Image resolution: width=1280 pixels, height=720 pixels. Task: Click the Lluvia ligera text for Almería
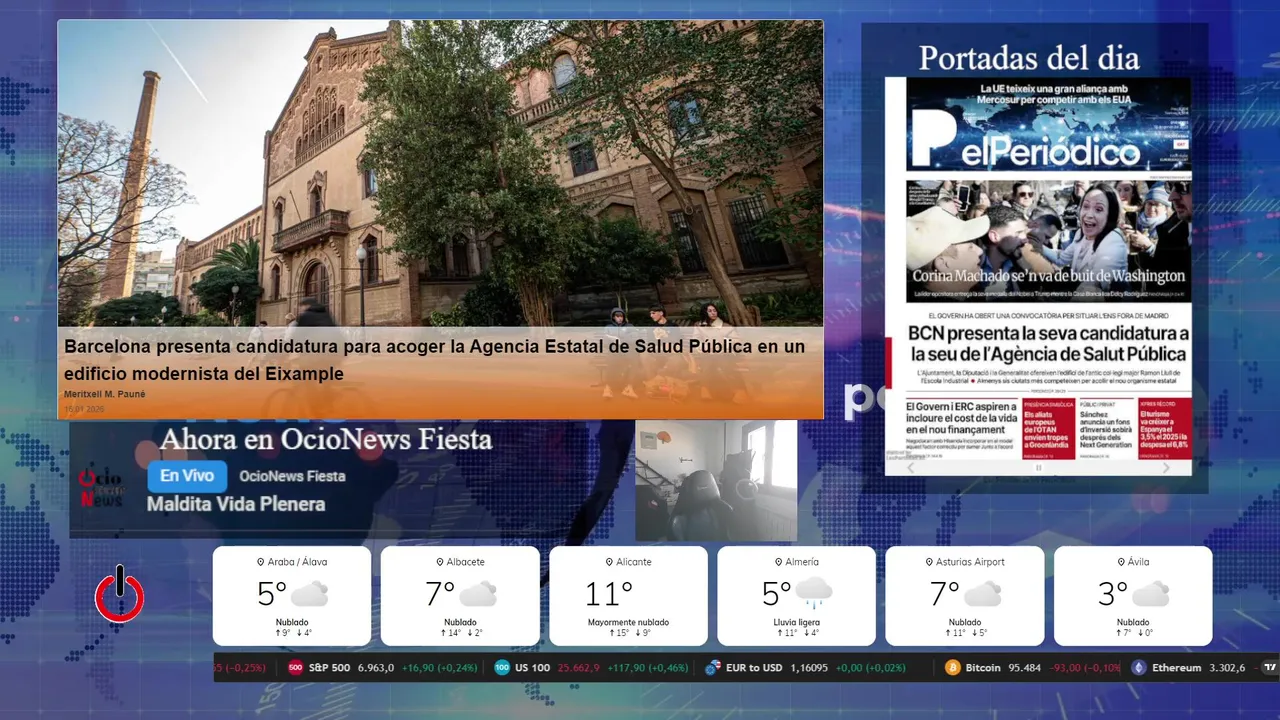pos(796,622)
